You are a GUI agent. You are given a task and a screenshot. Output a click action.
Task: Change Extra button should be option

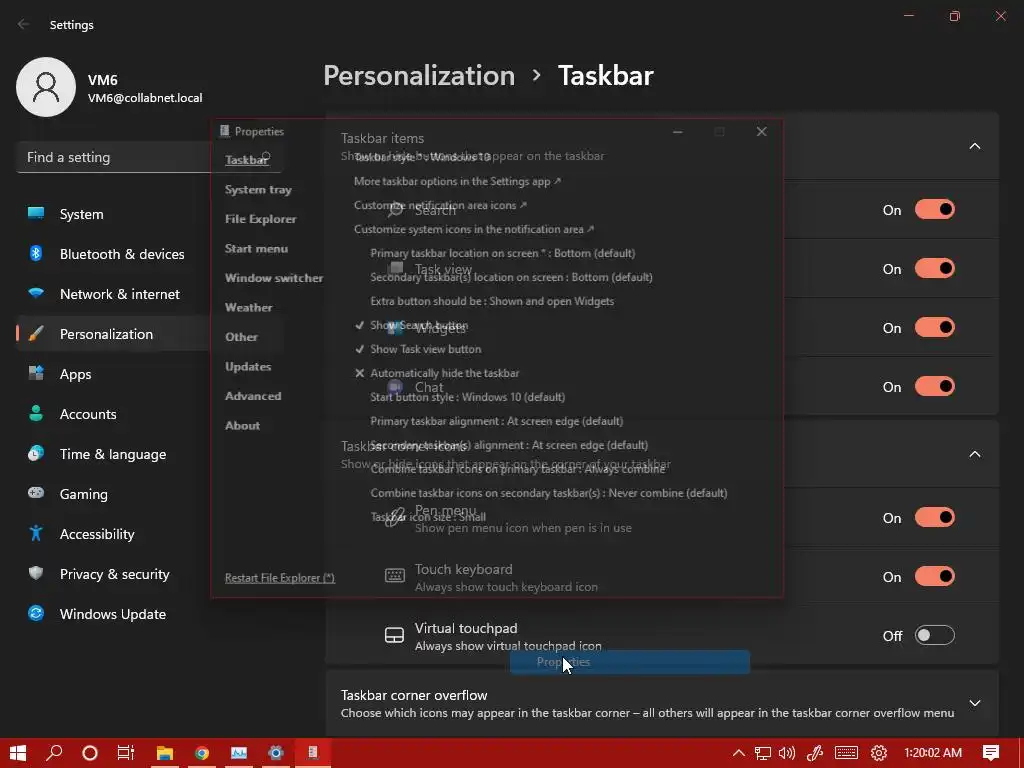click(x=492, y=302)
